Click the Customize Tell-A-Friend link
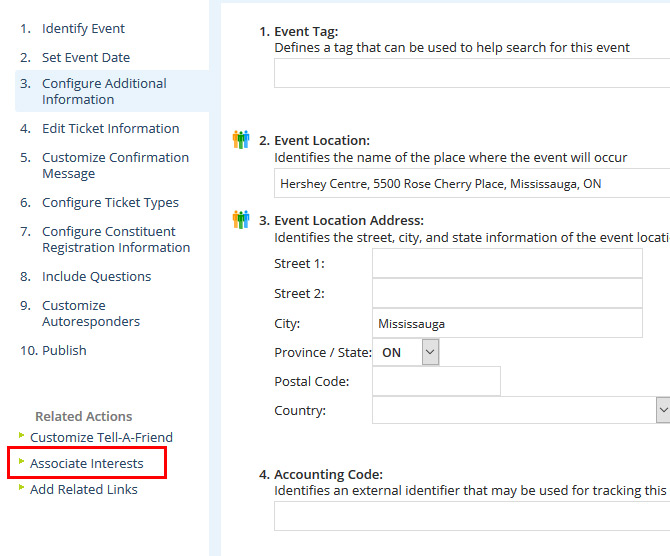The image size is (670, 556). tap(101, 438)
